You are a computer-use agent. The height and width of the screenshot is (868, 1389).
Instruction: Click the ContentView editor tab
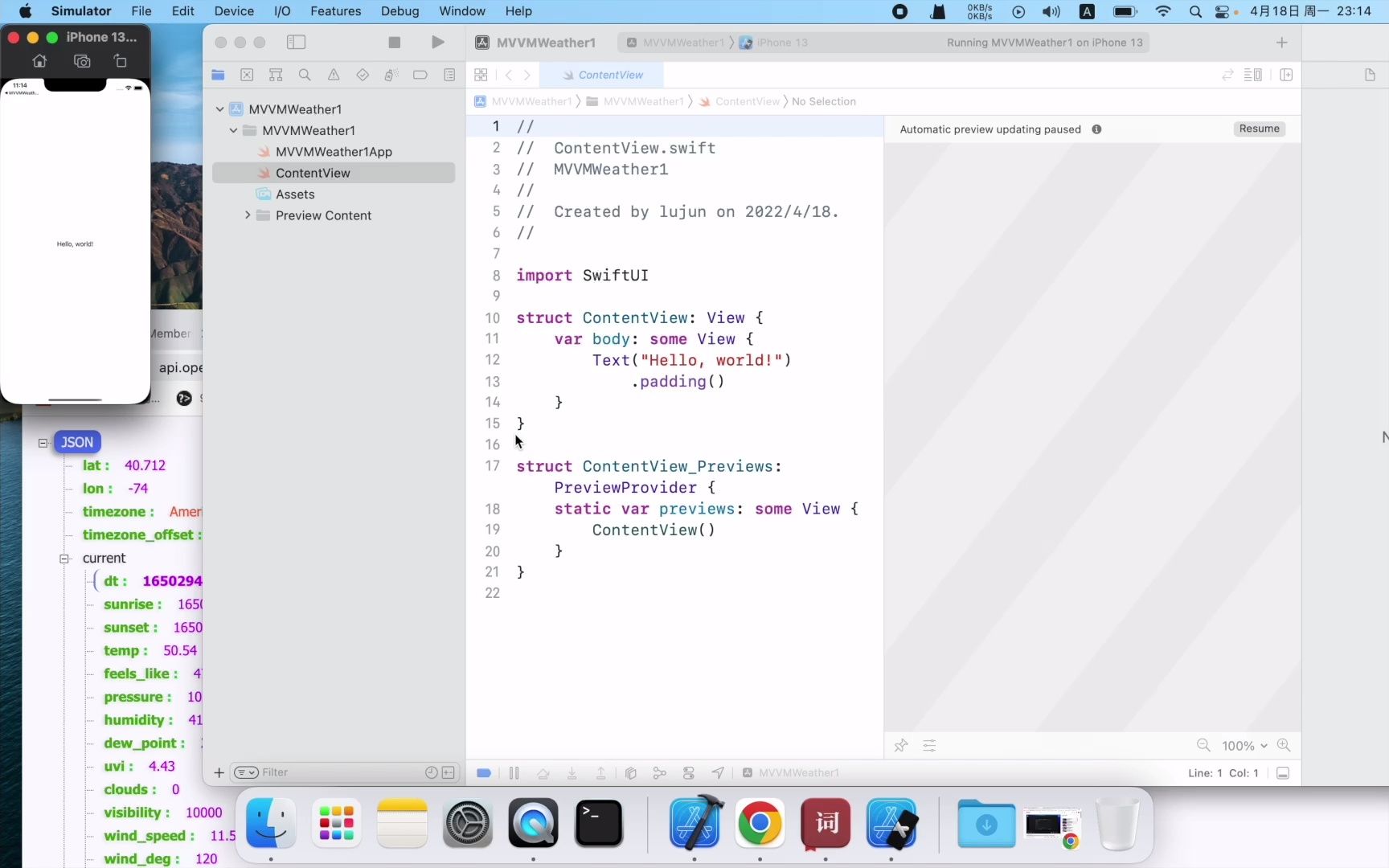(x=602, y=75)
